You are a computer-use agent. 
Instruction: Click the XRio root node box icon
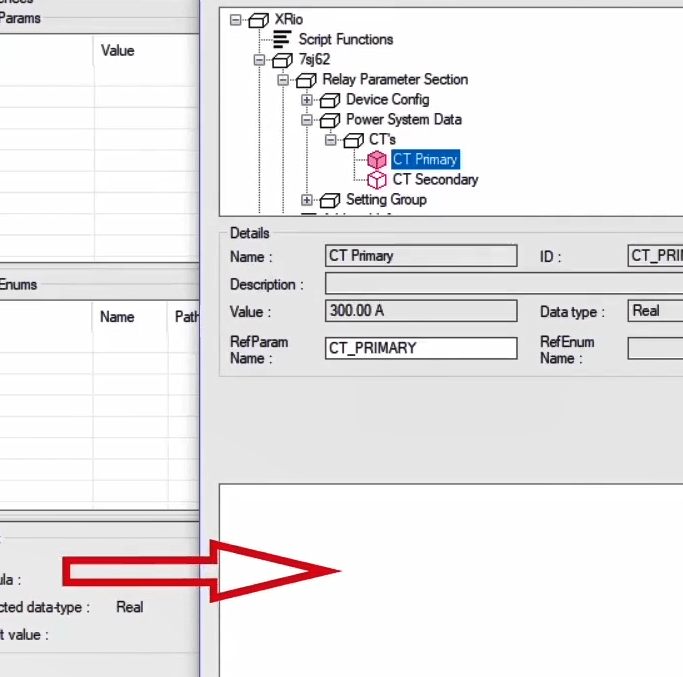pos(259,19)
